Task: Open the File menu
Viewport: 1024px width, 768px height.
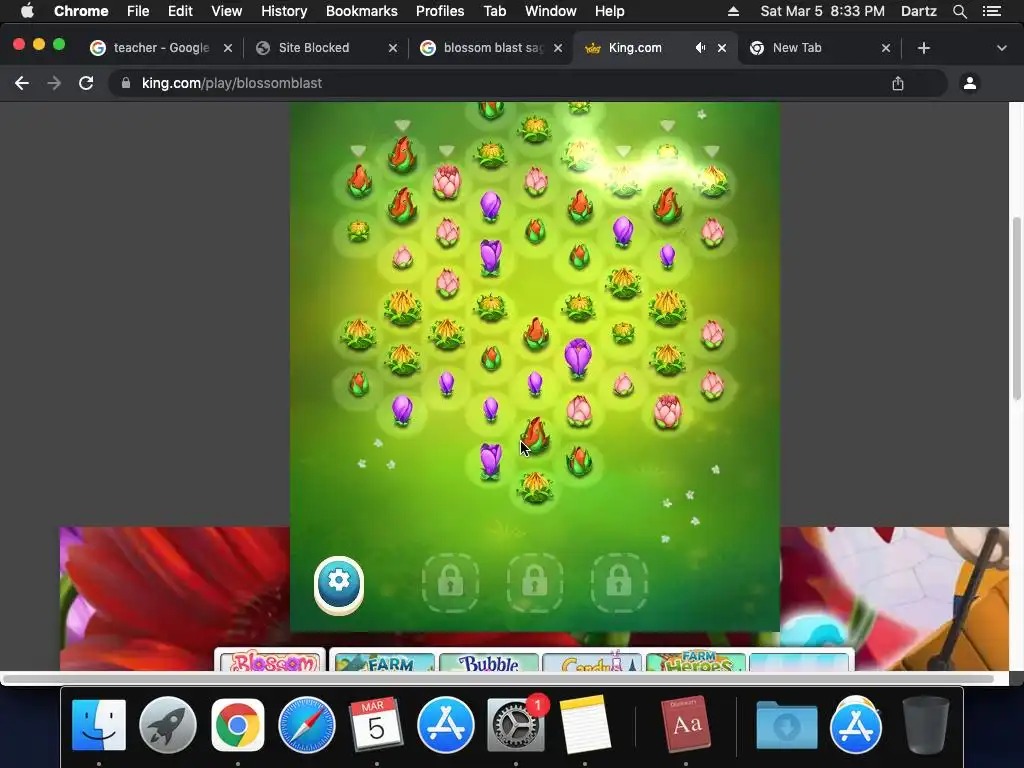Action: coord(138,11)
